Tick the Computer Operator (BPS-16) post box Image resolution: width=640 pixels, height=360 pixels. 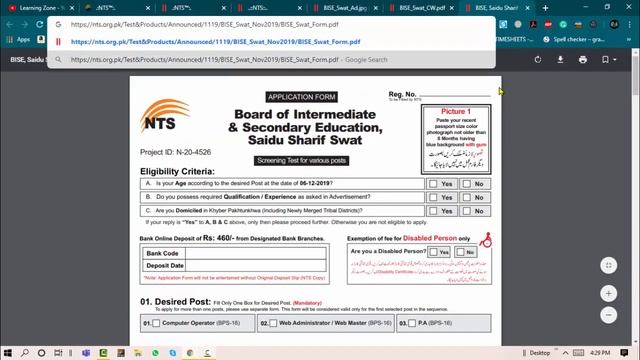pyautogui.click(x=156, y=323)
